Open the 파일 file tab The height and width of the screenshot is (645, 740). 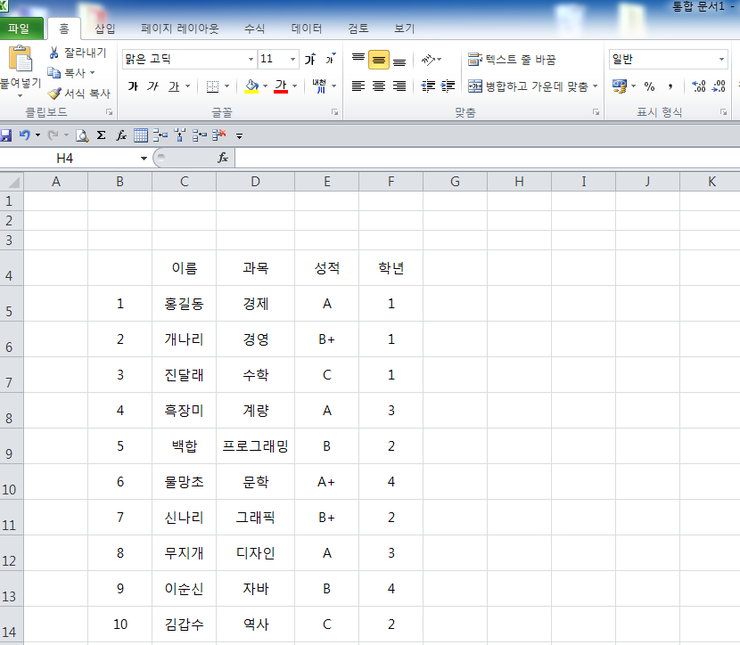click(x=21, y=29)
